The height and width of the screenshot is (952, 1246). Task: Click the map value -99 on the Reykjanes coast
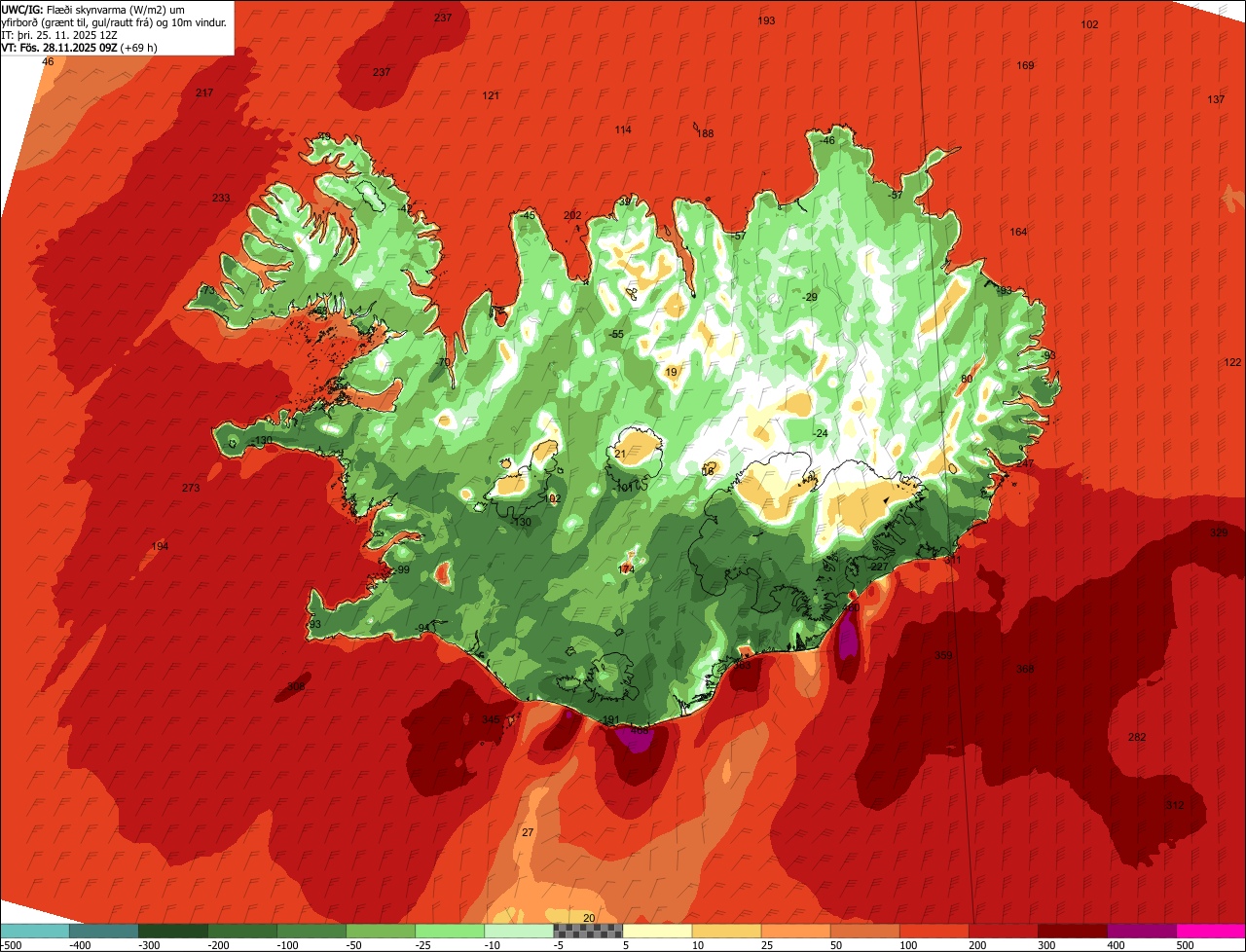[400, 569]
